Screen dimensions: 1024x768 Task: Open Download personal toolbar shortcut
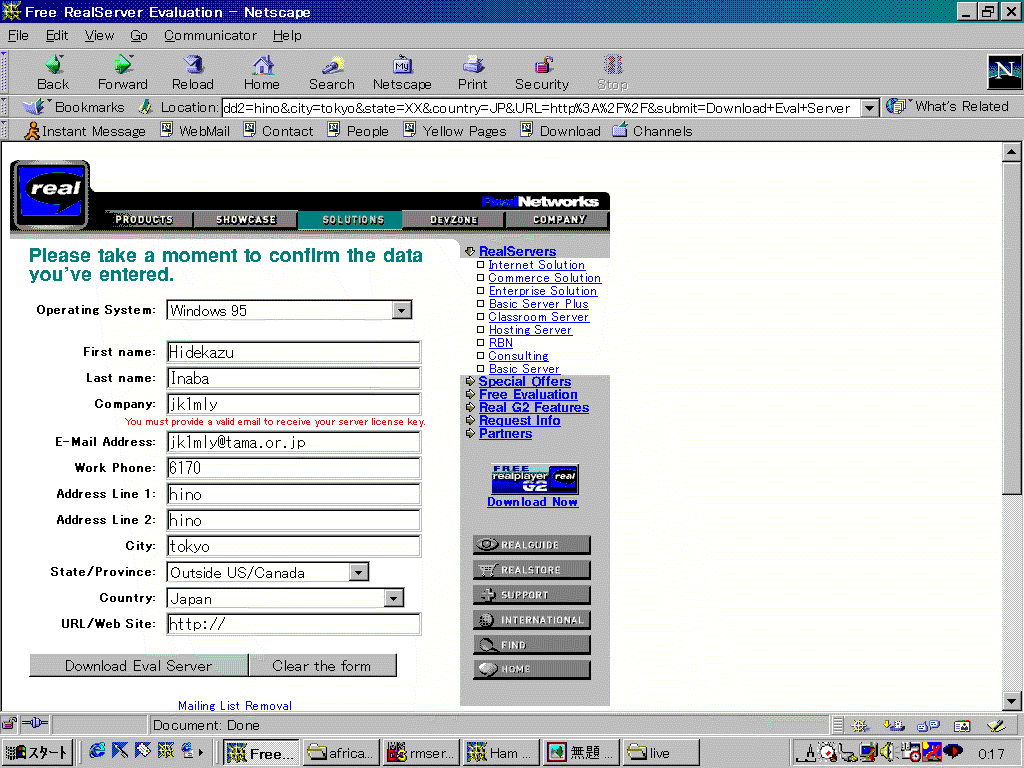click(x=560, y=131)
